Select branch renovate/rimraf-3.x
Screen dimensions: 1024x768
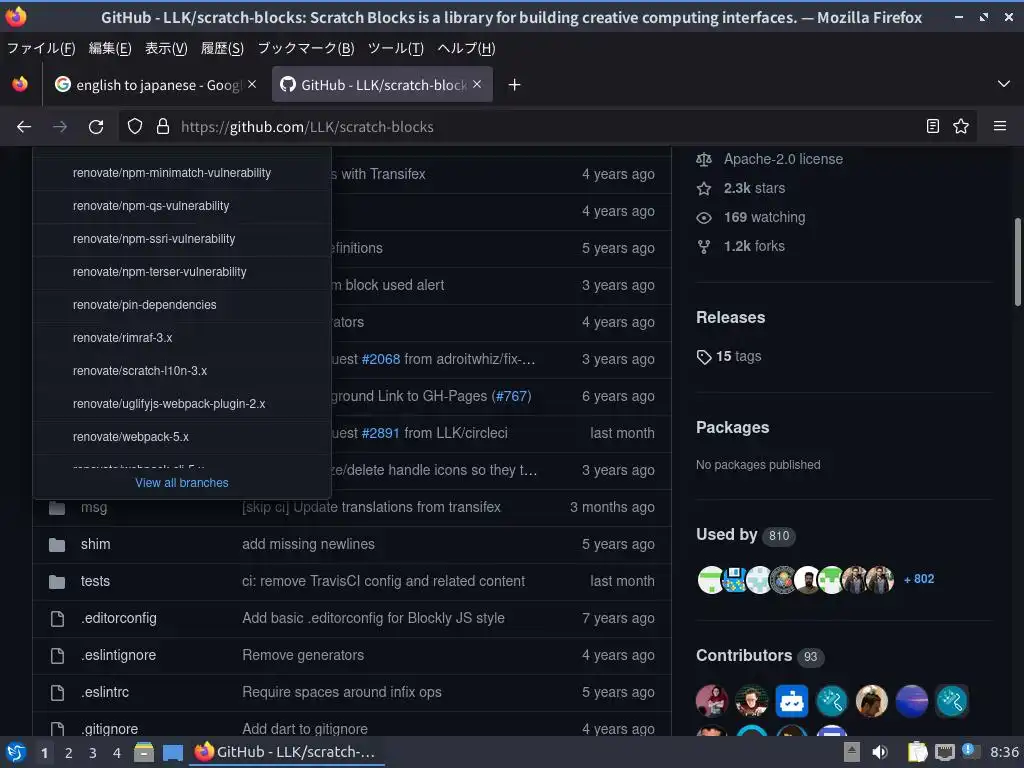pyautogui.click(x=182, y=338)
